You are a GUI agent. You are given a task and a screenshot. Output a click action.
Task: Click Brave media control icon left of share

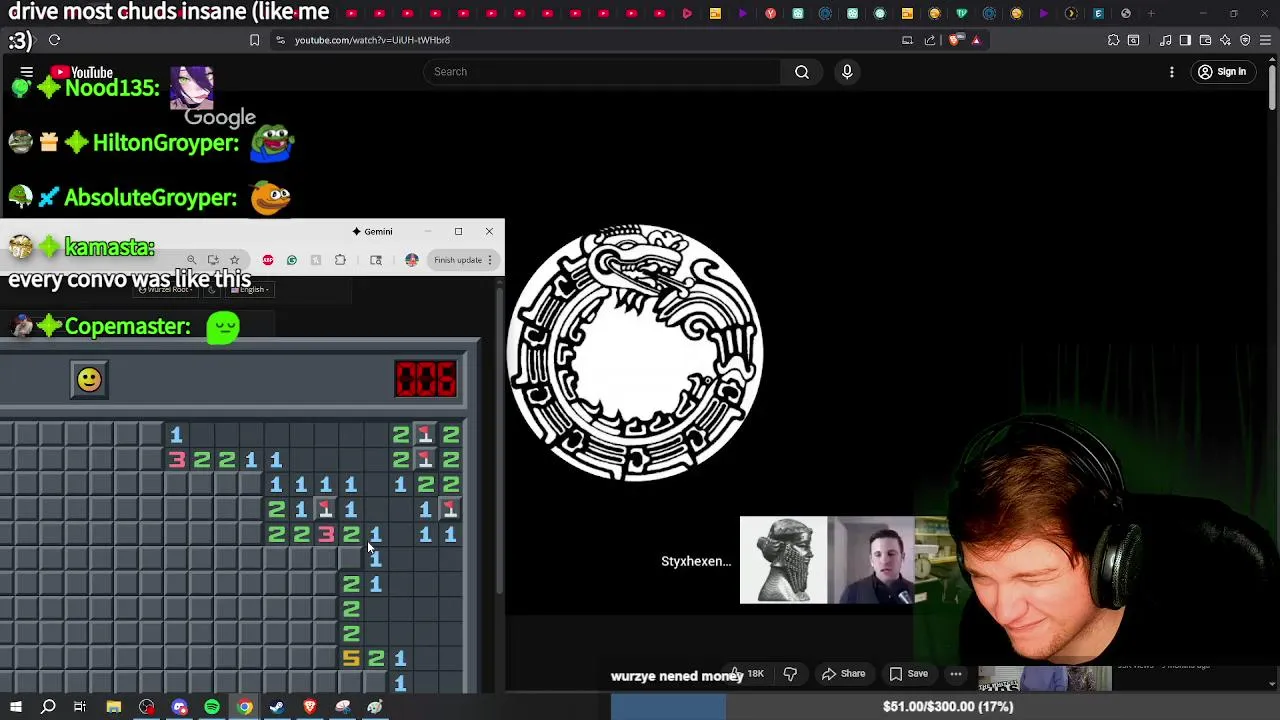[907, 40]
